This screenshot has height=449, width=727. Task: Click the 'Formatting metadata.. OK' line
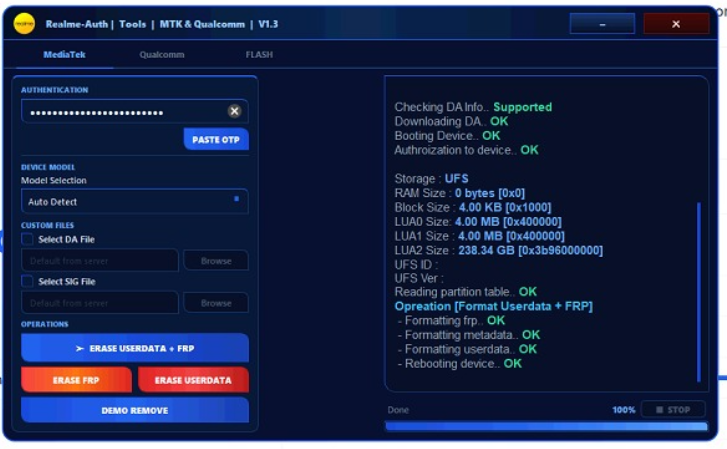(469, 335)
